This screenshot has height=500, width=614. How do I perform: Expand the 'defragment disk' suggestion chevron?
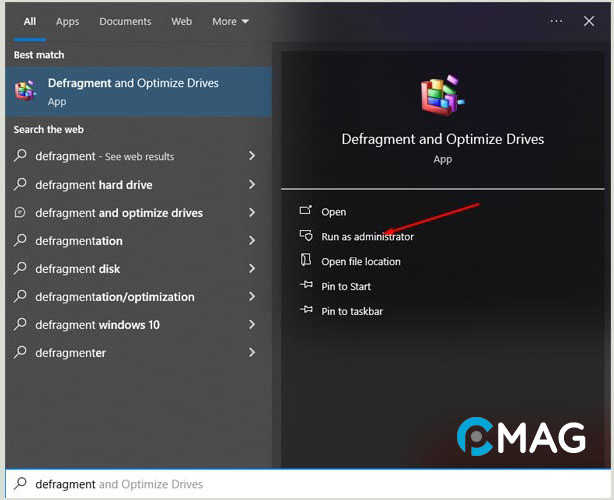tap(252, 269)
